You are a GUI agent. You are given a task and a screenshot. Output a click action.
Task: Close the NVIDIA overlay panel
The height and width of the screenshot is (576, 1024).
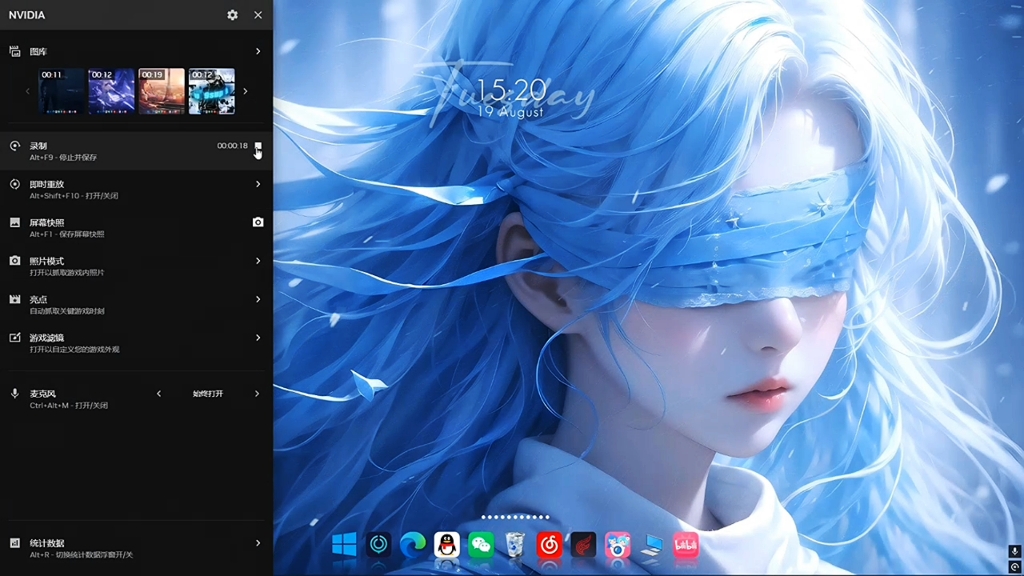point(258,15)
